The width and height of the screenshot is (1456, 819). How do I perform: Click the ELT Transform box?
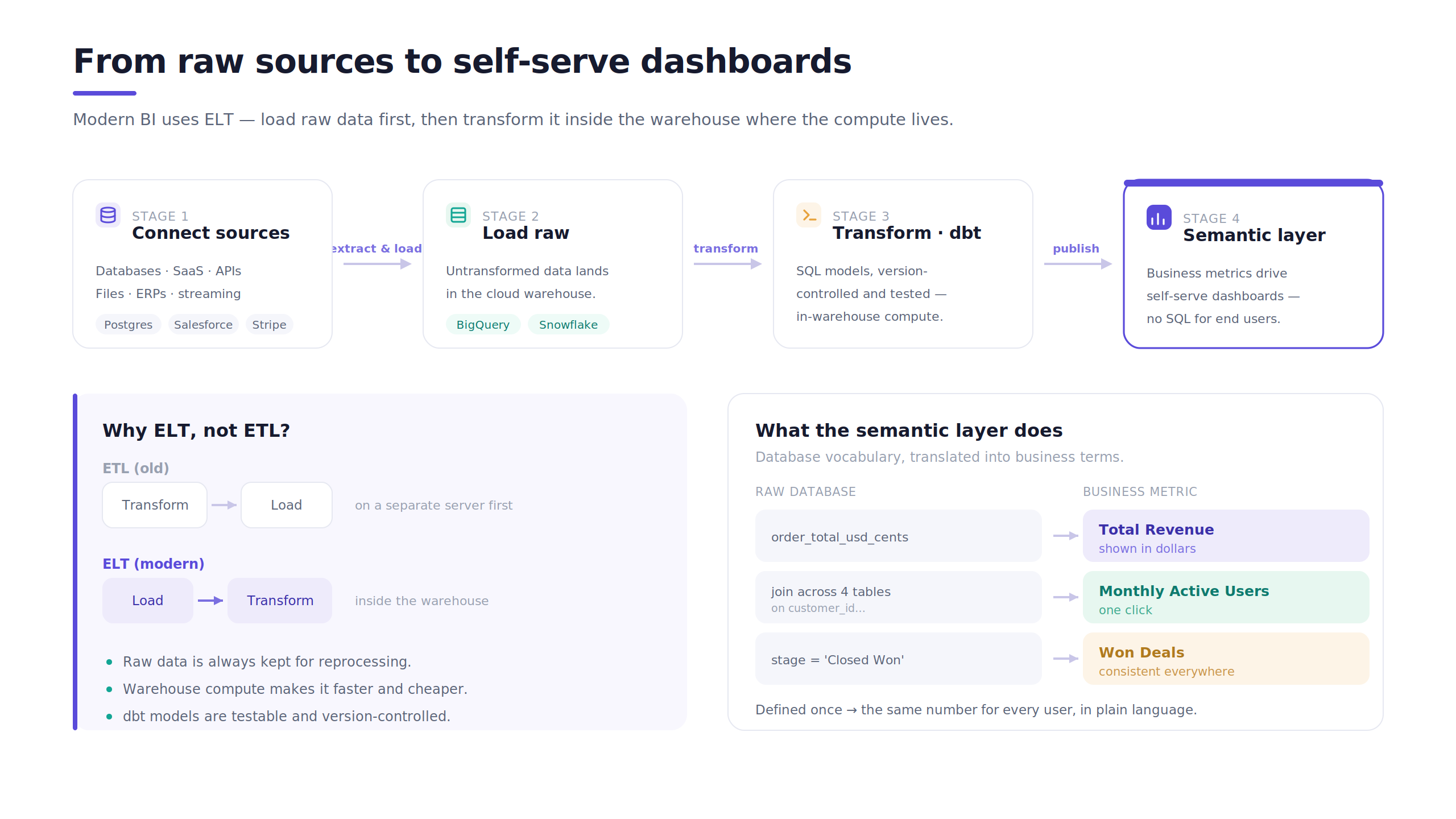280,601
